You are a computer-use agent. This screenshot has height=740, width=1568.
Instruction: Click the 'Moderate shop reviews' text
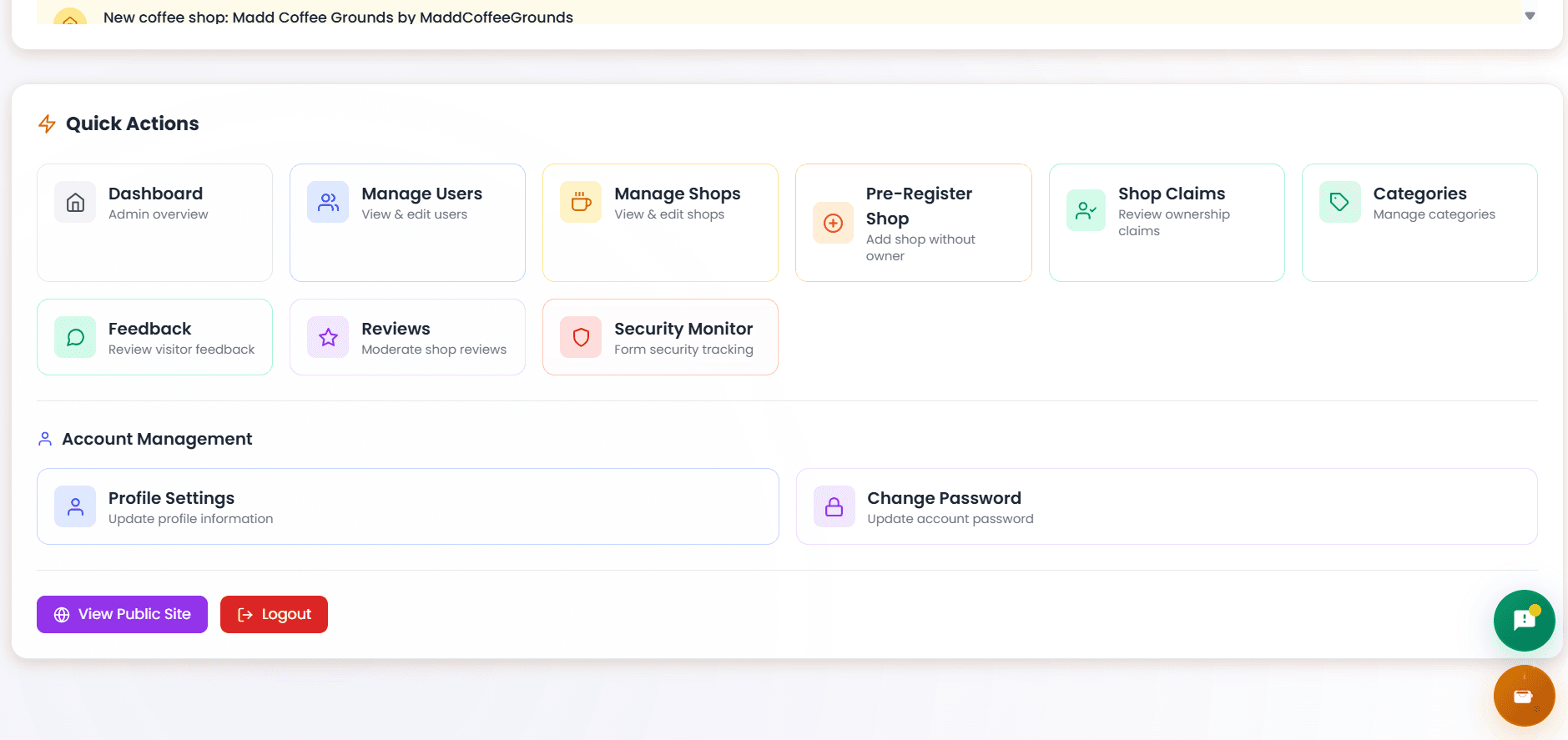434,350
